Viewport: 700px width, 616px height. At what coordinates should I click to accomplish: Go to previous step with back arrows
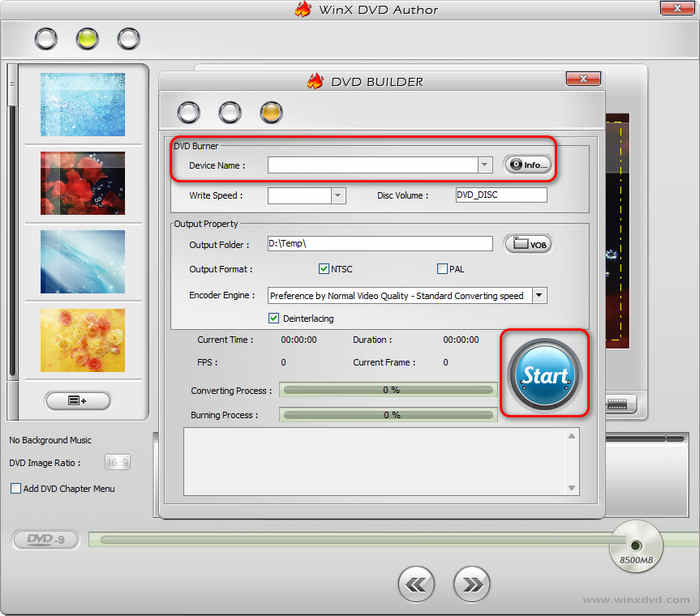(x=416, y=584)
